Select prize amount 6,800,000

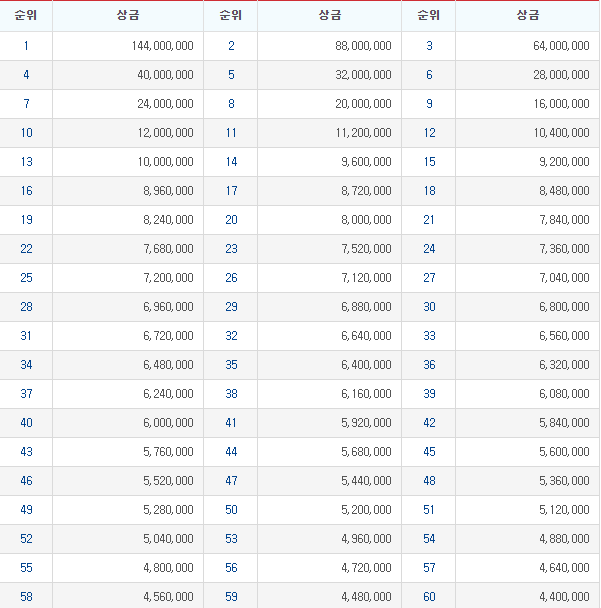(564, 307)
